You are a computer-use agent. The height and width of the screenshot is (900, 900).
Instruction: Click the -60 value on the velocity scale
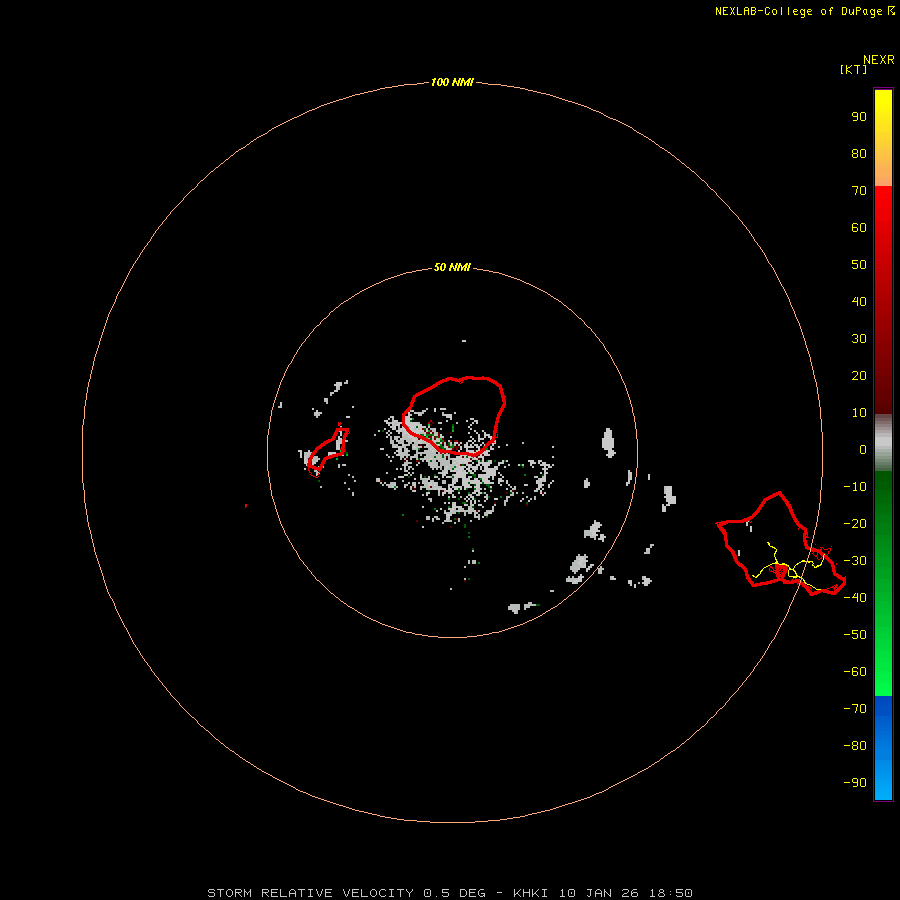855,672
